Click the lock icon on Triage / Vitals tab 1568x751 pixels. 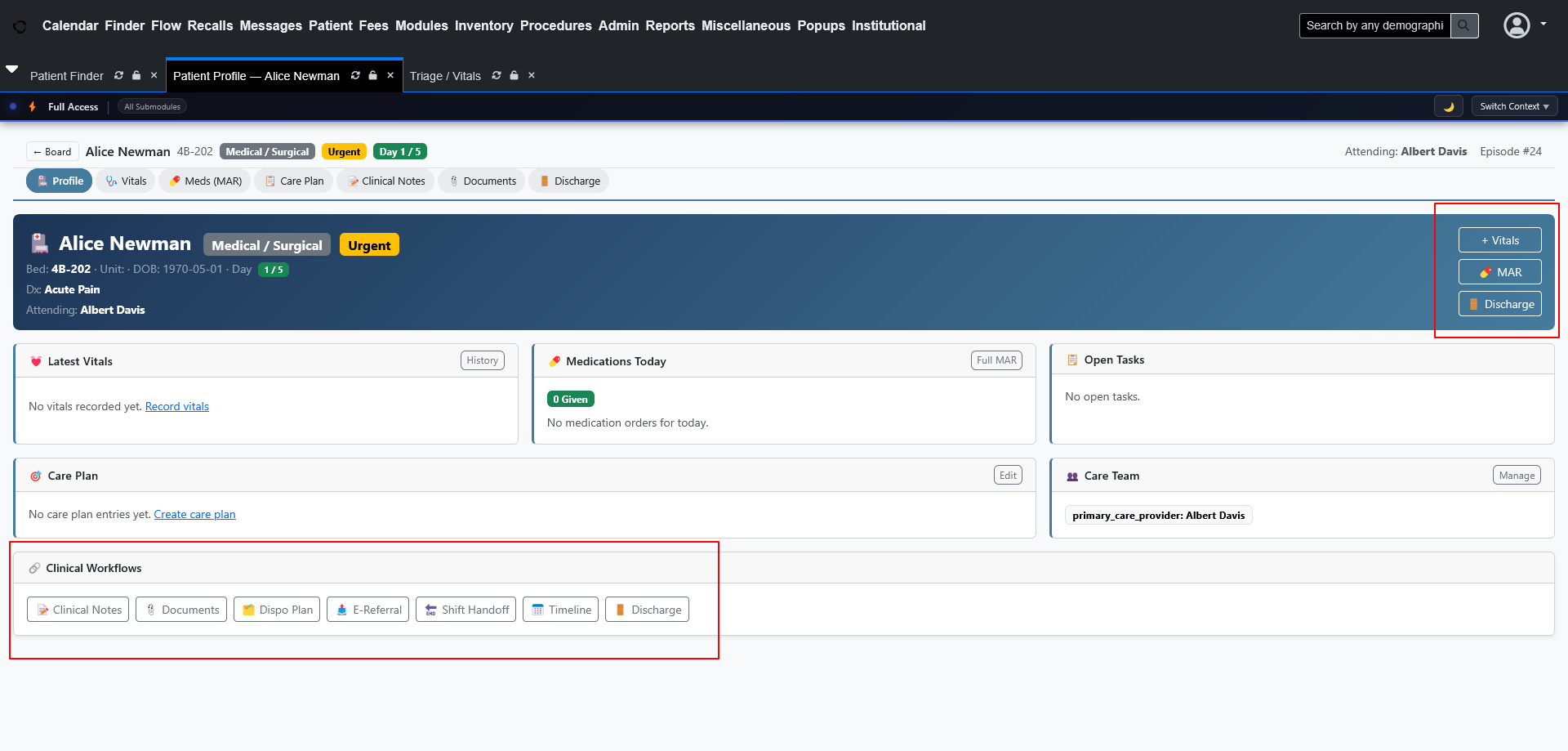click(x=514, y=75)
